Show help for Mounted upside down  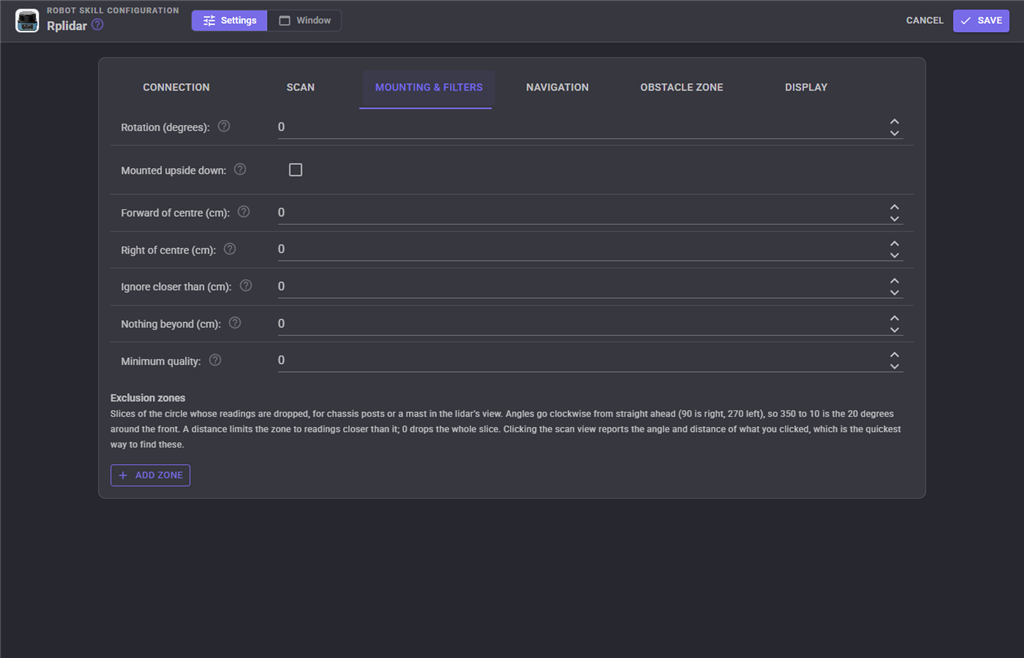[240, 170]
